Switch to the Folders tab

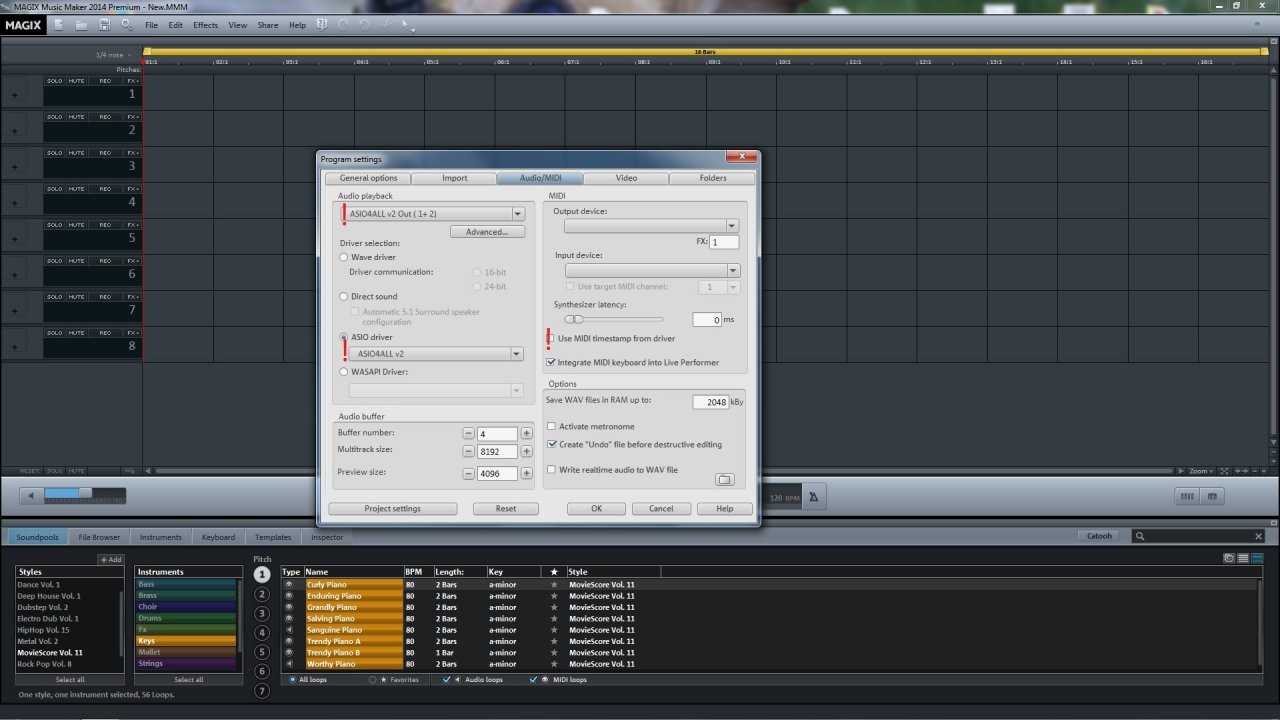coord(713,178)
